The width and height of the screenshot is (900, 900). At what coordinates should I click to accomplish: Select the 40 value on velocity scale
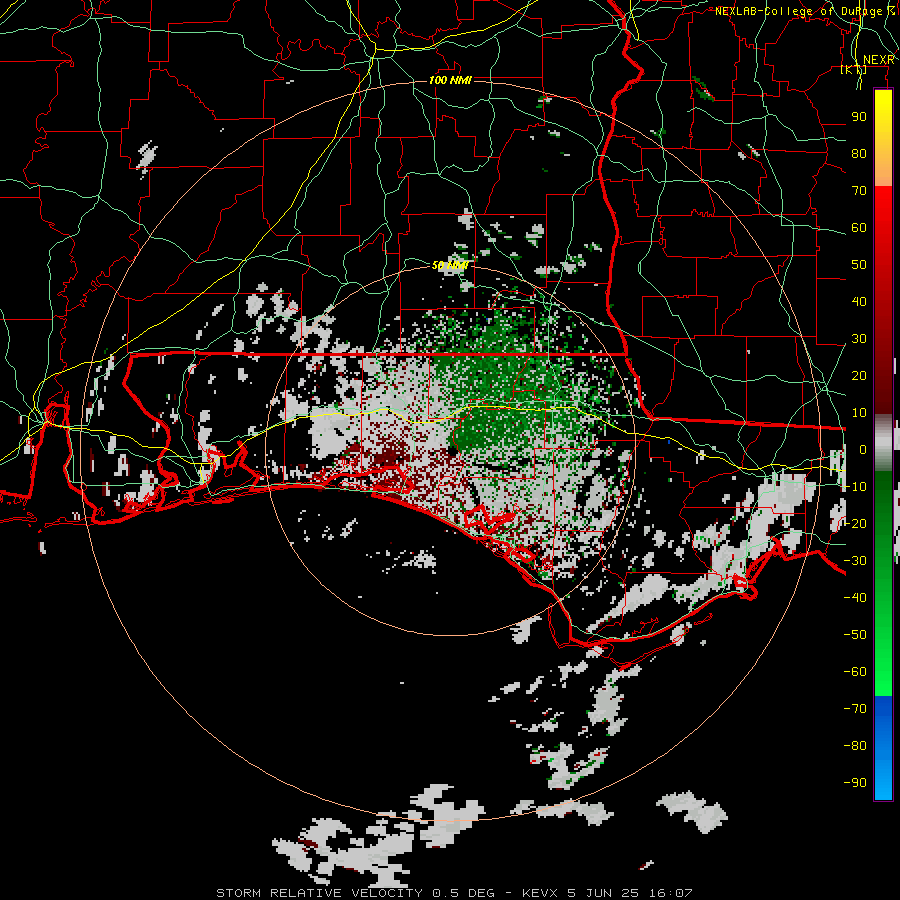[x=859, y=301]
